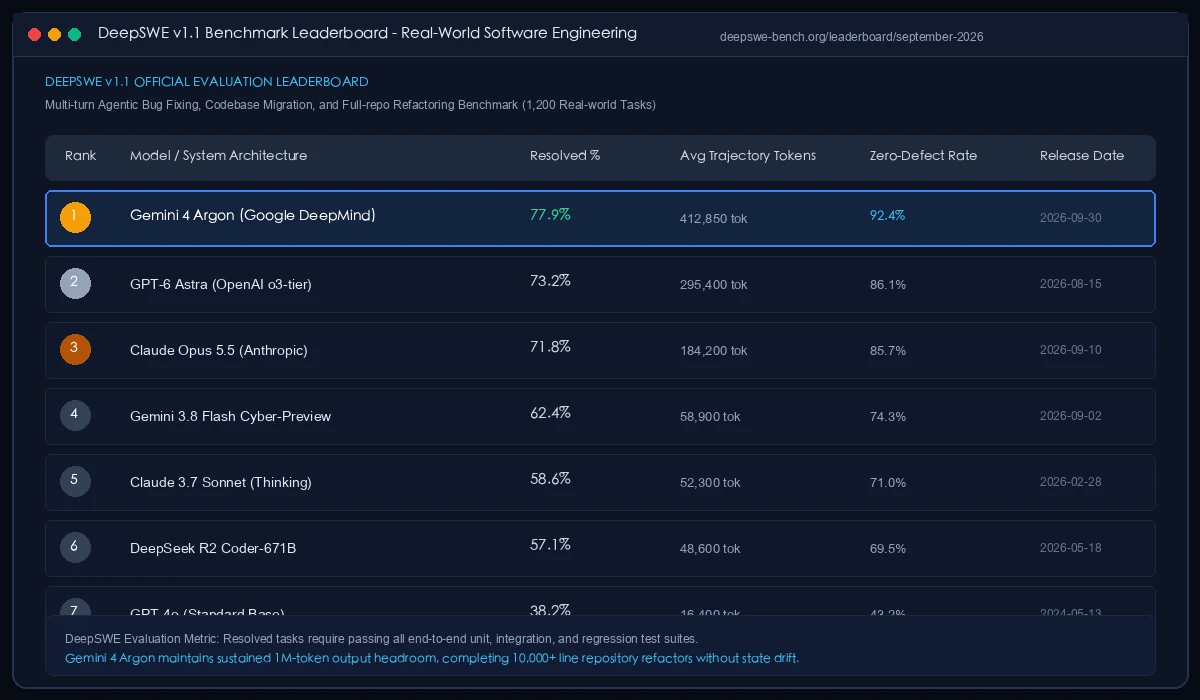Click the 58,900 tok value

[x=710, y=416]
